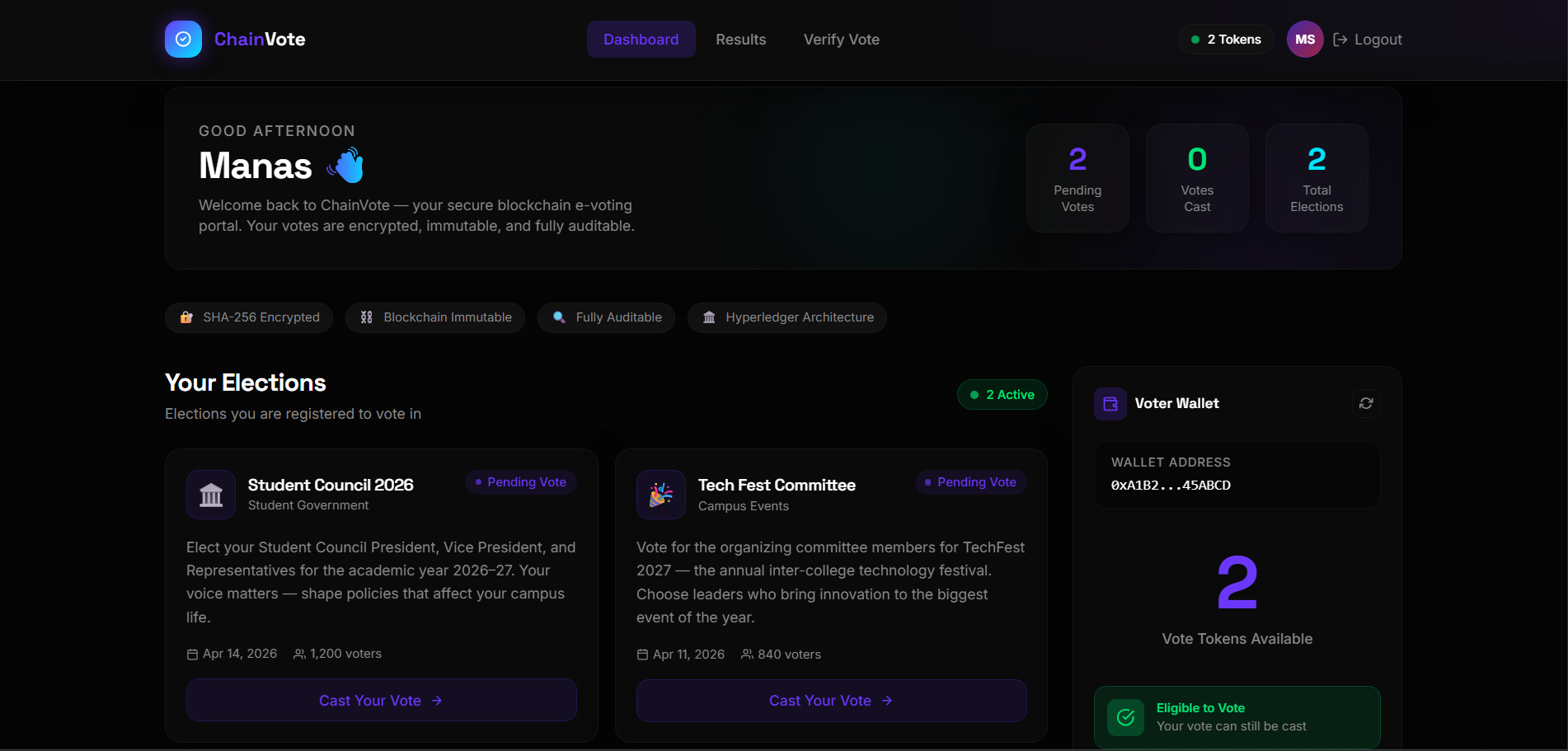Click the Hyperledger Architecture building icon
This screenshot has width=1568, height=751.
[x=709, y=317]
